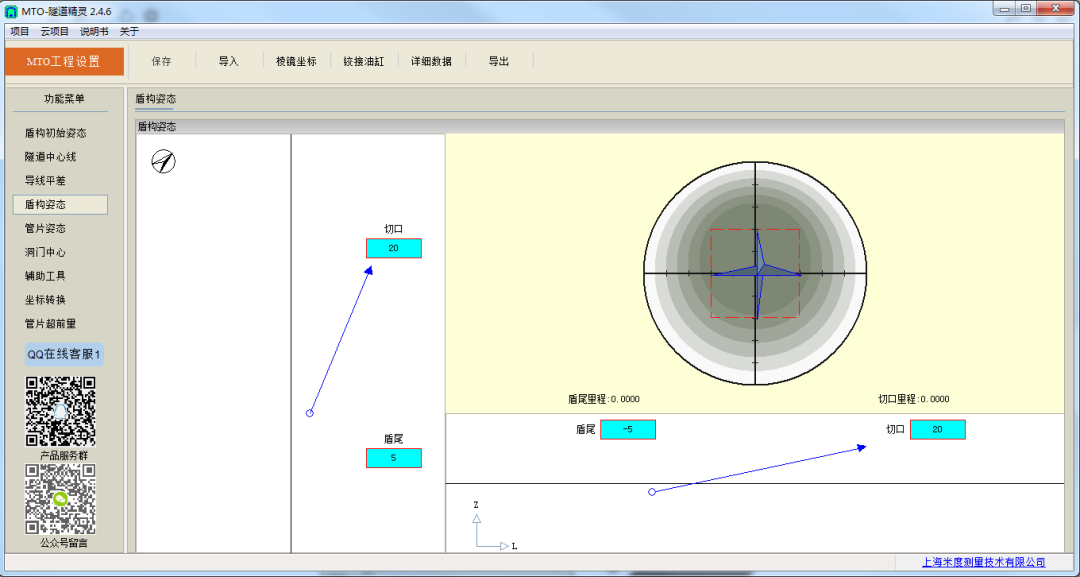Go to 管片姿态 in the sidebar
This screenshot has width=1080, height=577.
pos(46,228)
